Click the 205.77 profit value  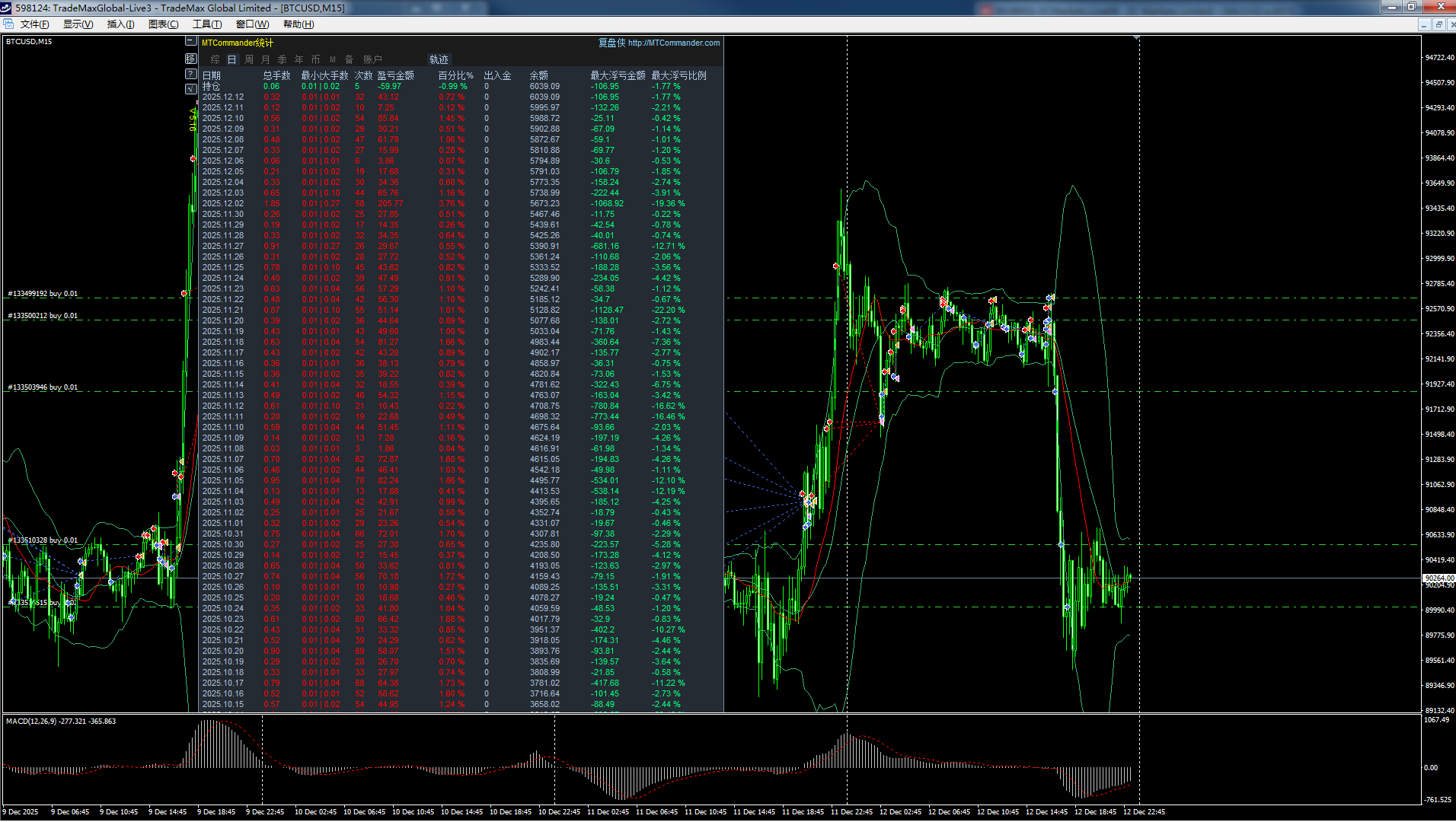point(391,203)
